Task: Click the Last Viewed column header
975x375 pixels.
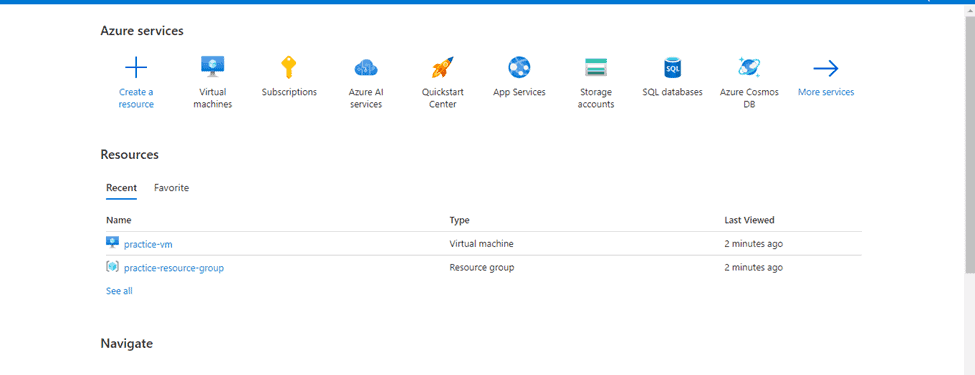Action: (x=749, y=220)
